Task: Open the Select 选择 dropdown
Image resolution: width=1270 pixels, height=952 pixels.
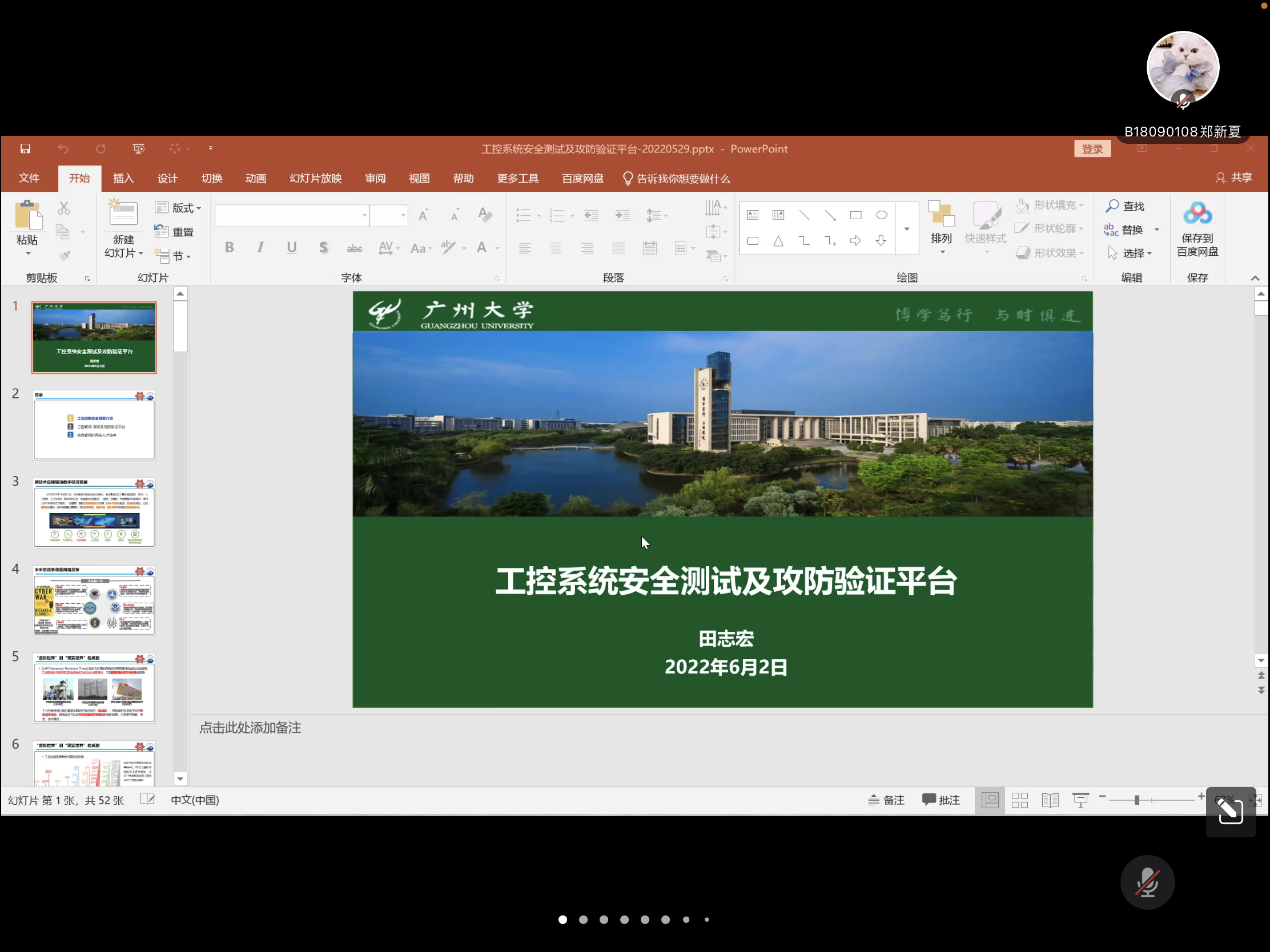Action: pyautogui.click(x=1130, y=253)
